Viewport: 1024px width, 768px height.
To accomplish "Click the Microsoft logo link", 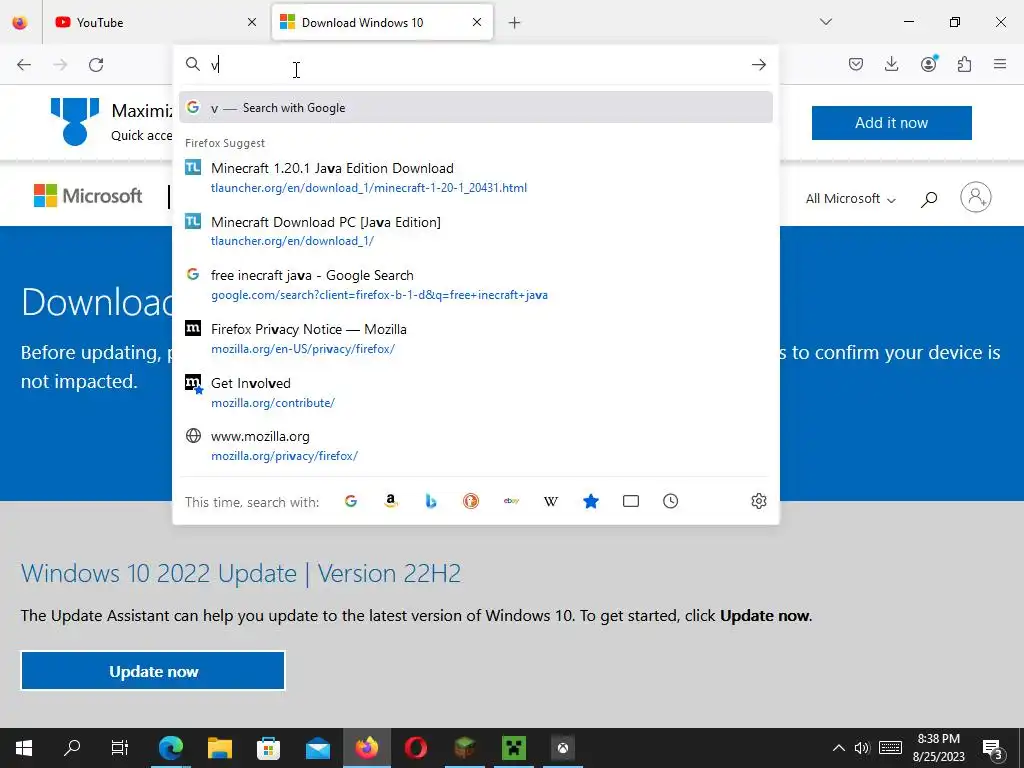I will pyautogui.click(x=88, y=196).
